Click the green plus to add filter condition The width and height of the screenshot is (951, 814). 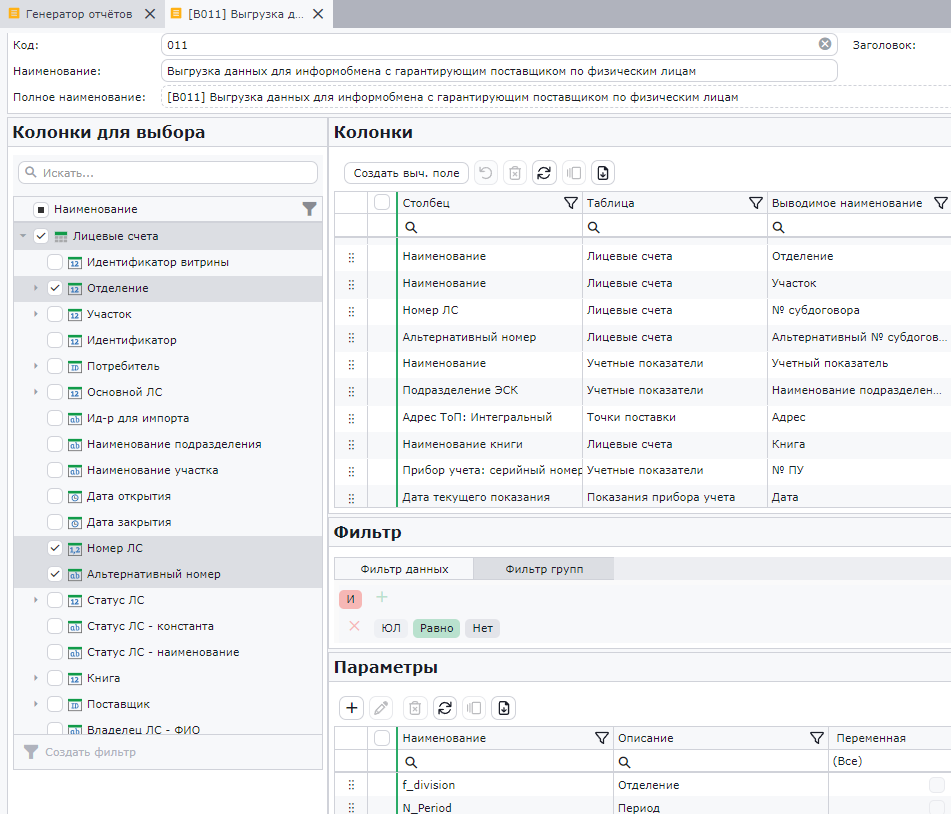[x=381, y=597]
